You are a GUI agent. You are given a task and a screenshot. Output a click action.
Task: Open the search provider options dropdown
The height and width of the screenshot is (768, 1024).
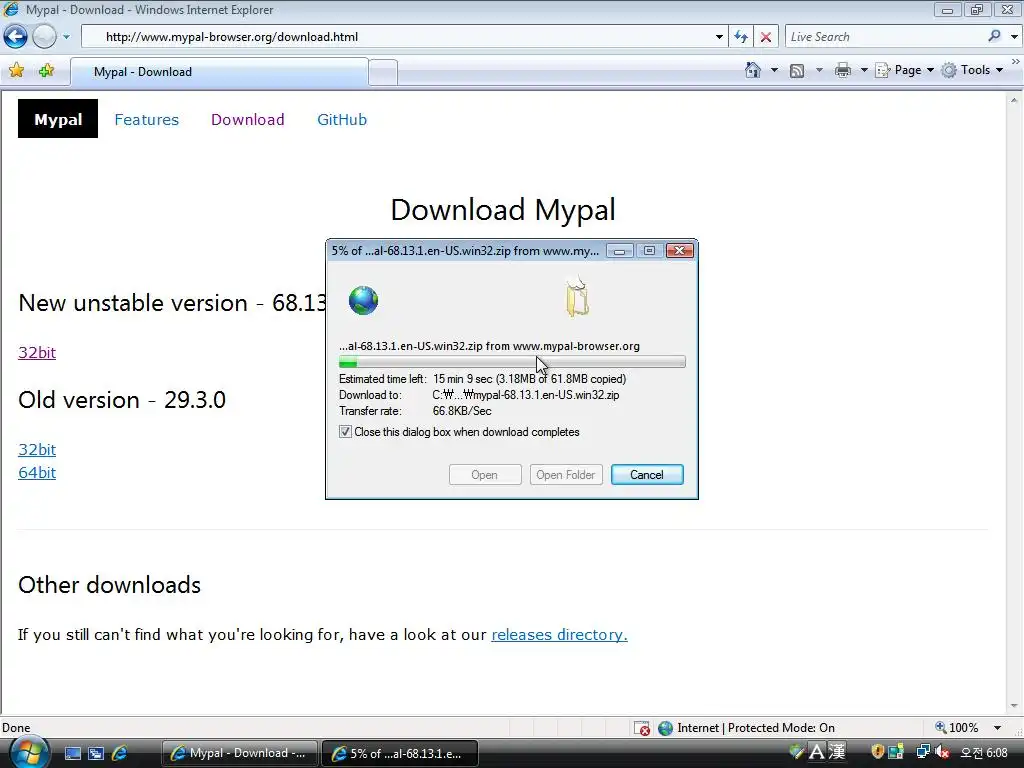coord(1014,37)
